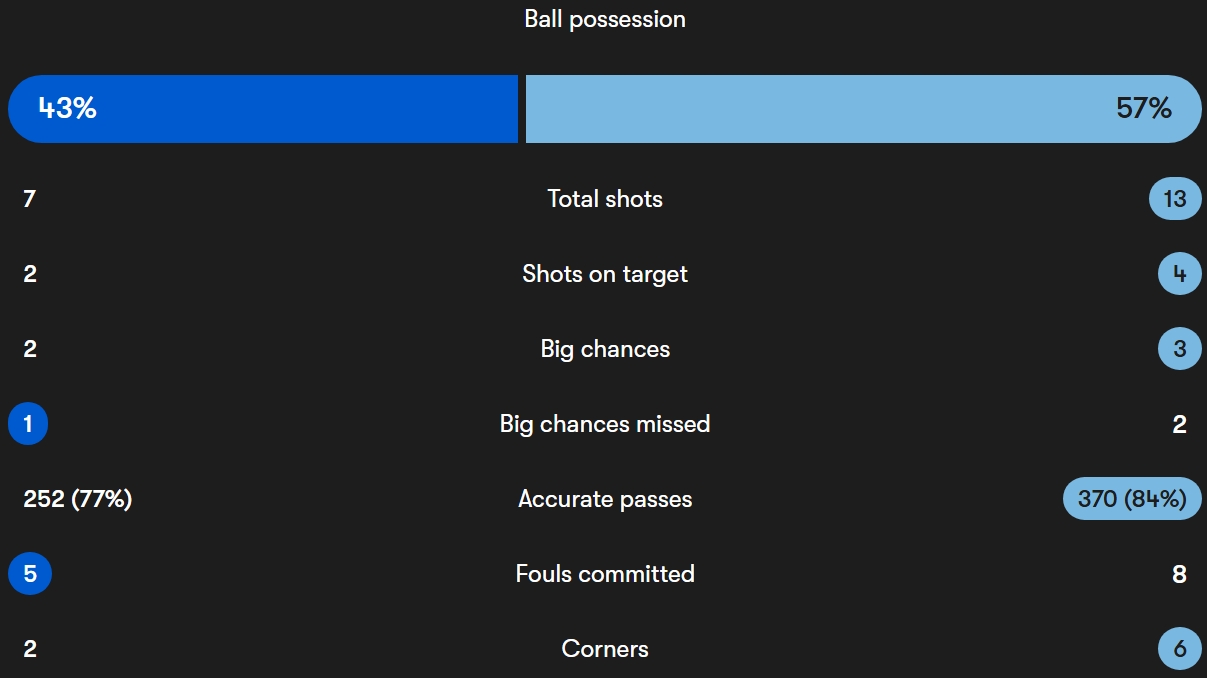
Task: Click the blue 5 fouls committed badge
Action: pos(29,574)
